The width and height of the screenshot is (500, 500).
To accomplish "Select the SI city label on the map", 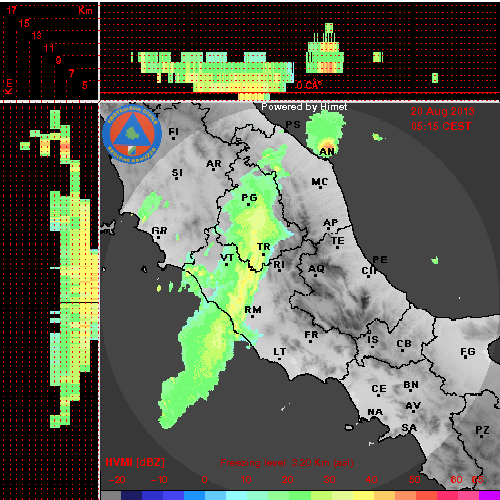I will tap(177, 173).
